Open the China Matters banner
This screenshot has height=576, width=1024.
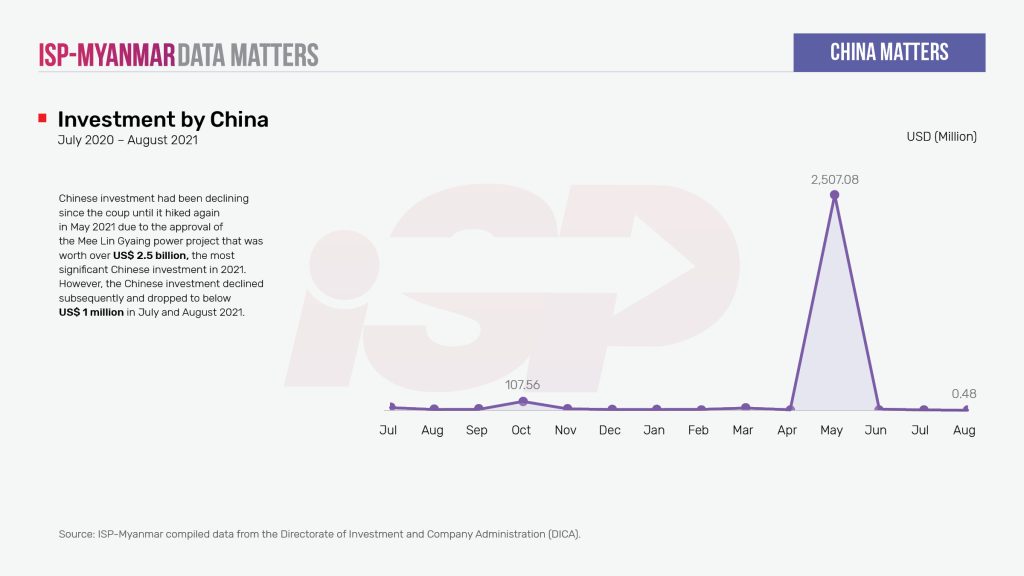pyautogui.click(x=889, y=53)
